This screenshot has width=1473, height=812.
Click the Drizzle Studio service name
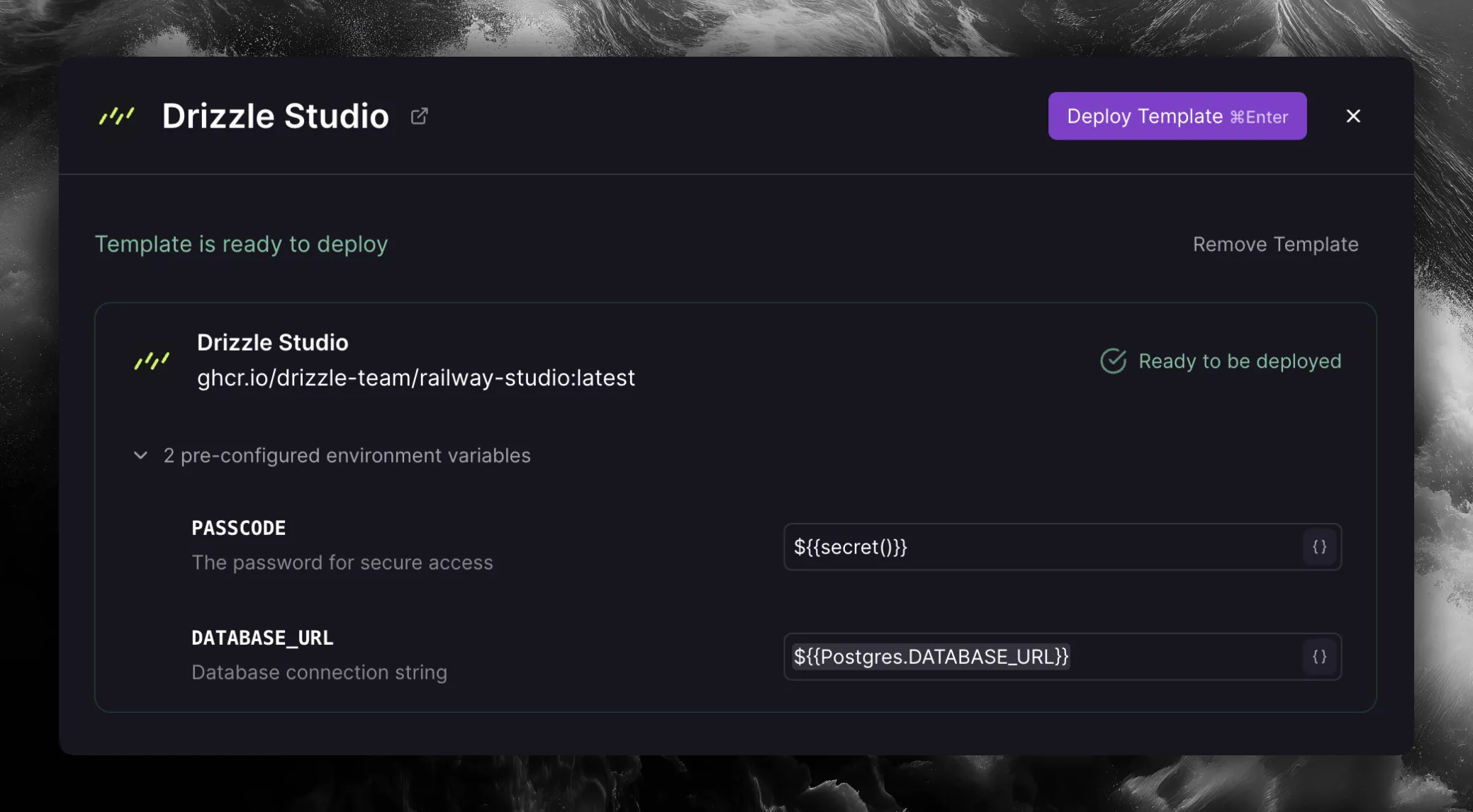tap(272, 343)
